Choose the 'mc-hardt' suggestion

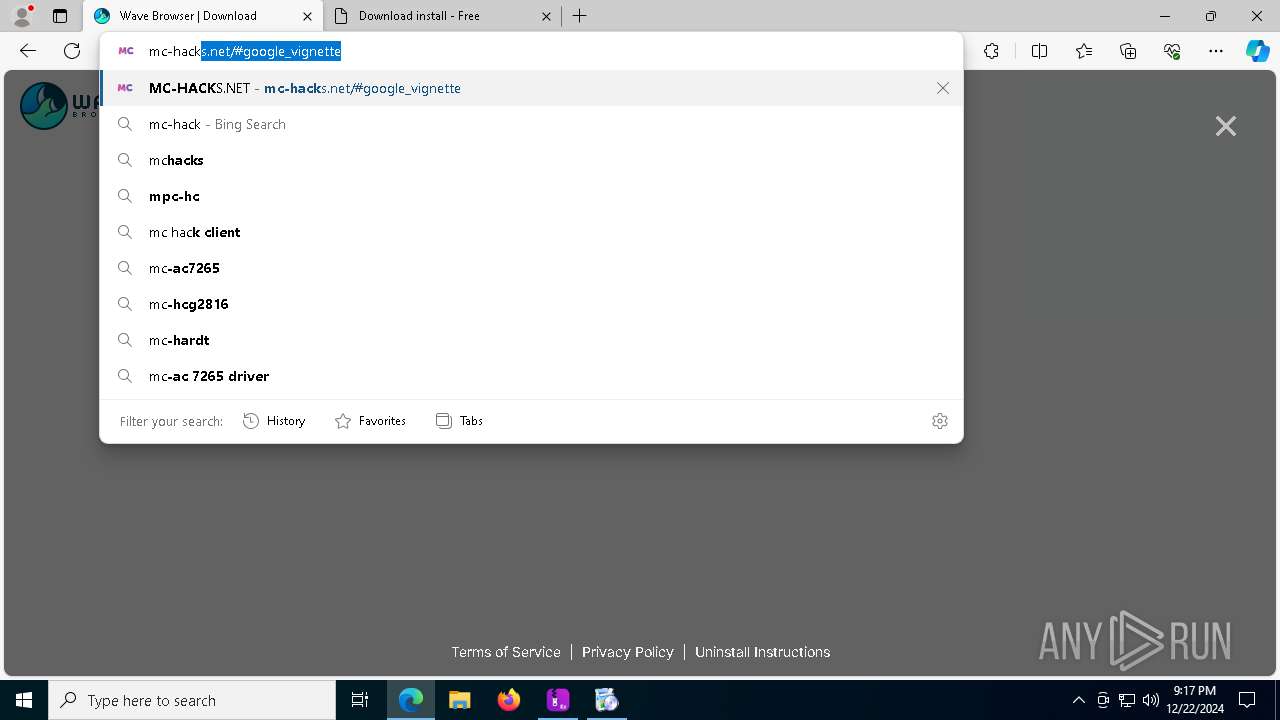pos(531,340)
